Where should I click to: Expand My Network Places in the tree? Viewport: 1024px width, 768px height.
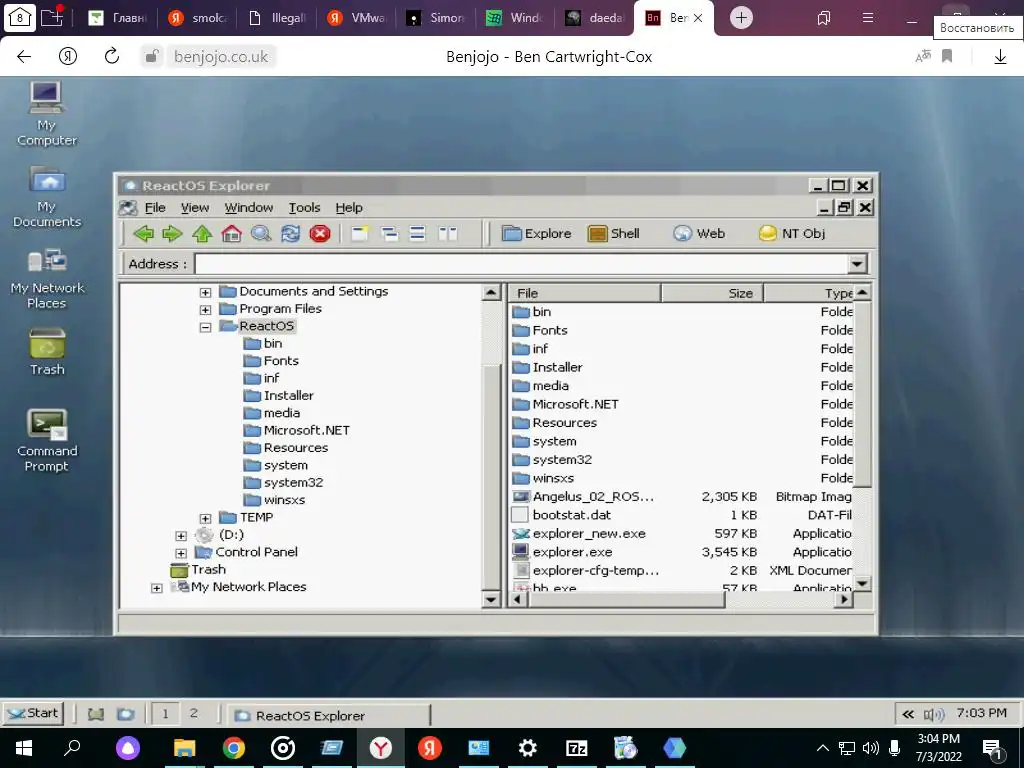(157, 588)
